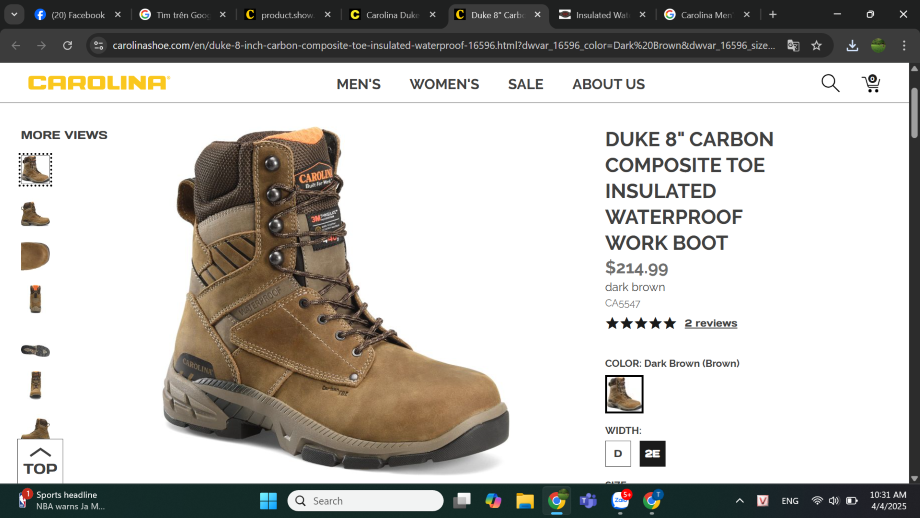This screenshot has height=518, width=920.
Task: Launch Copilot from the taskbar
Action: (493, 501)
